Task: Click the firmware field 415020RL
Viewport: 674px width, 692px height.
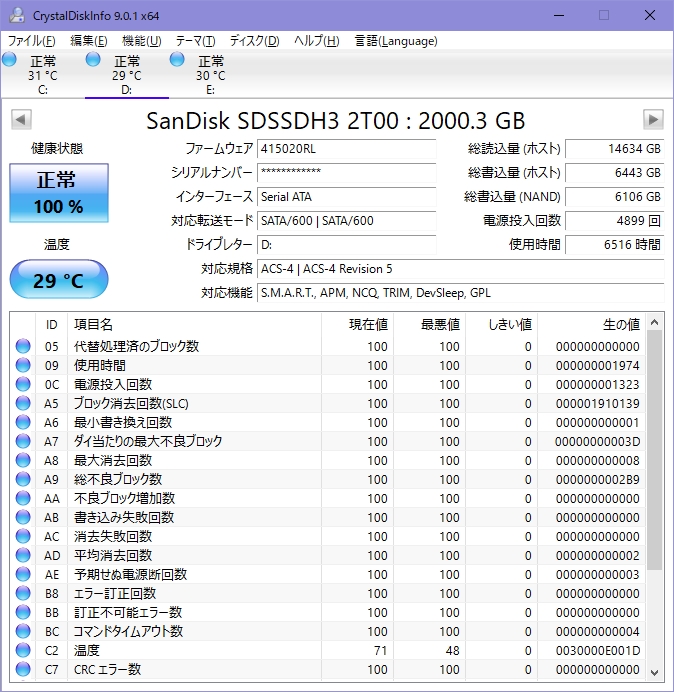Action: [x=346, y=149]
